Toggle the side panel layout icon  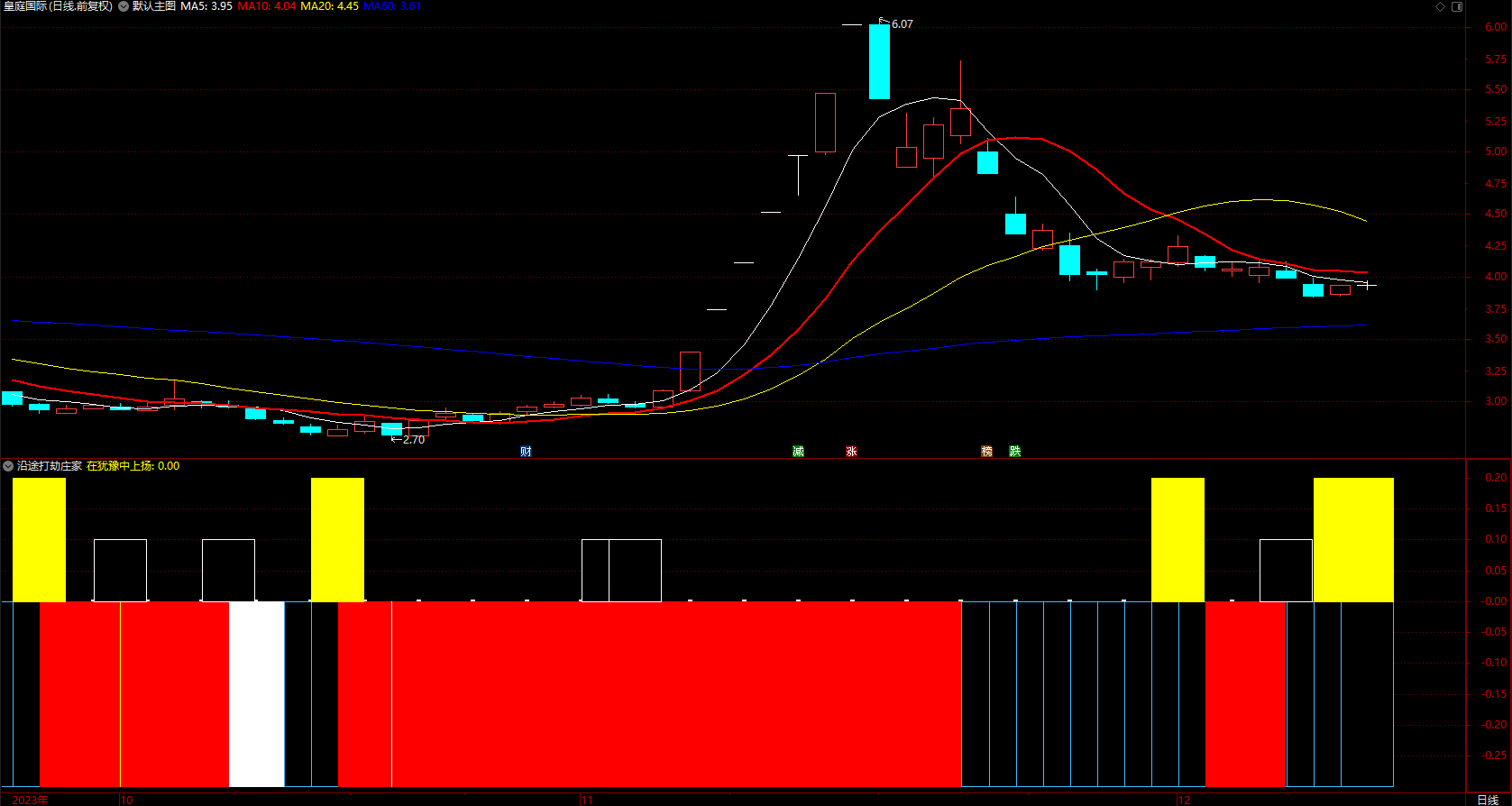coord(1457,6)
